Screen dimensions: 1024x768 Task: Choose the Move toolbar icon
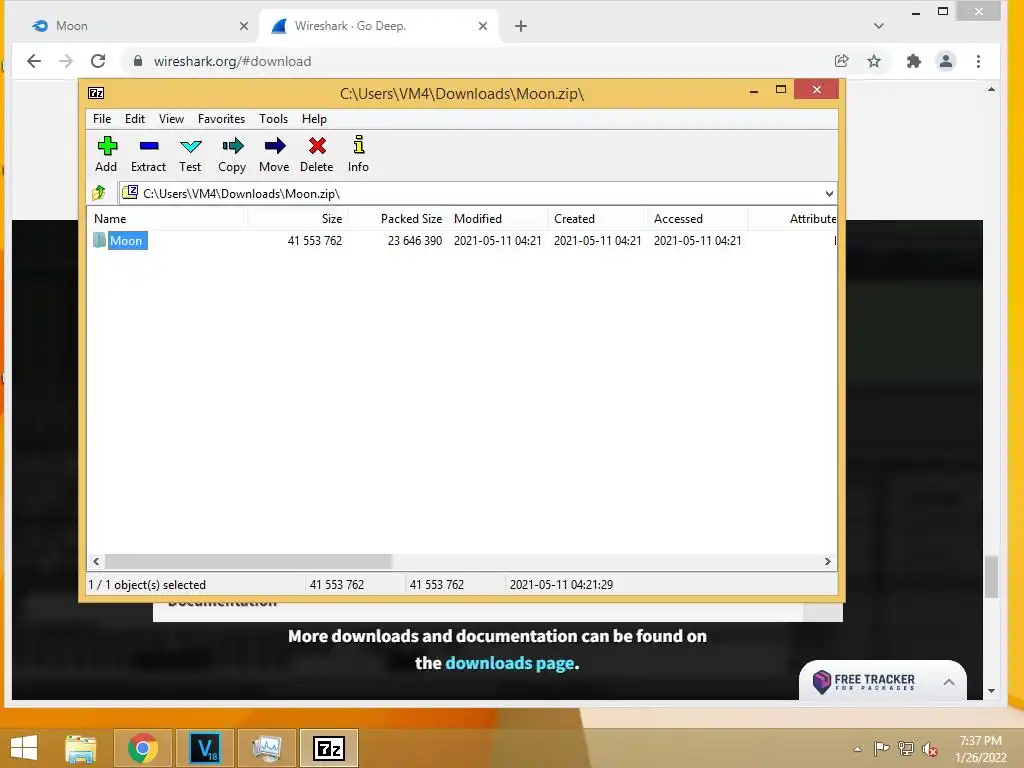pos(275,146)
